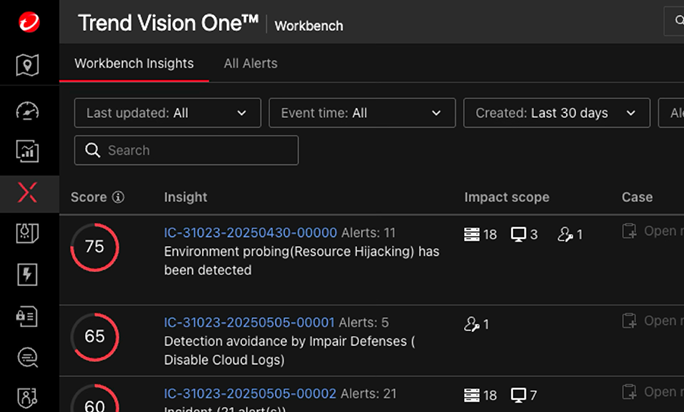Expand the Event time filter dropdown
This screenshot has width=684, height=412.
(361, 113)
